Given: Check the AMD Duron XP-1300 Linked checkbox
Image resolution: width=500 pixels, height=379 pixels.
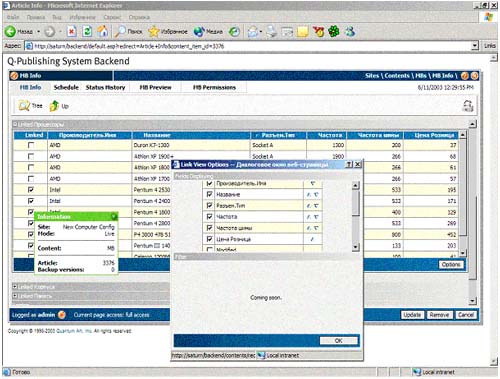Looking at the screenshot, I should click(31, 145).
